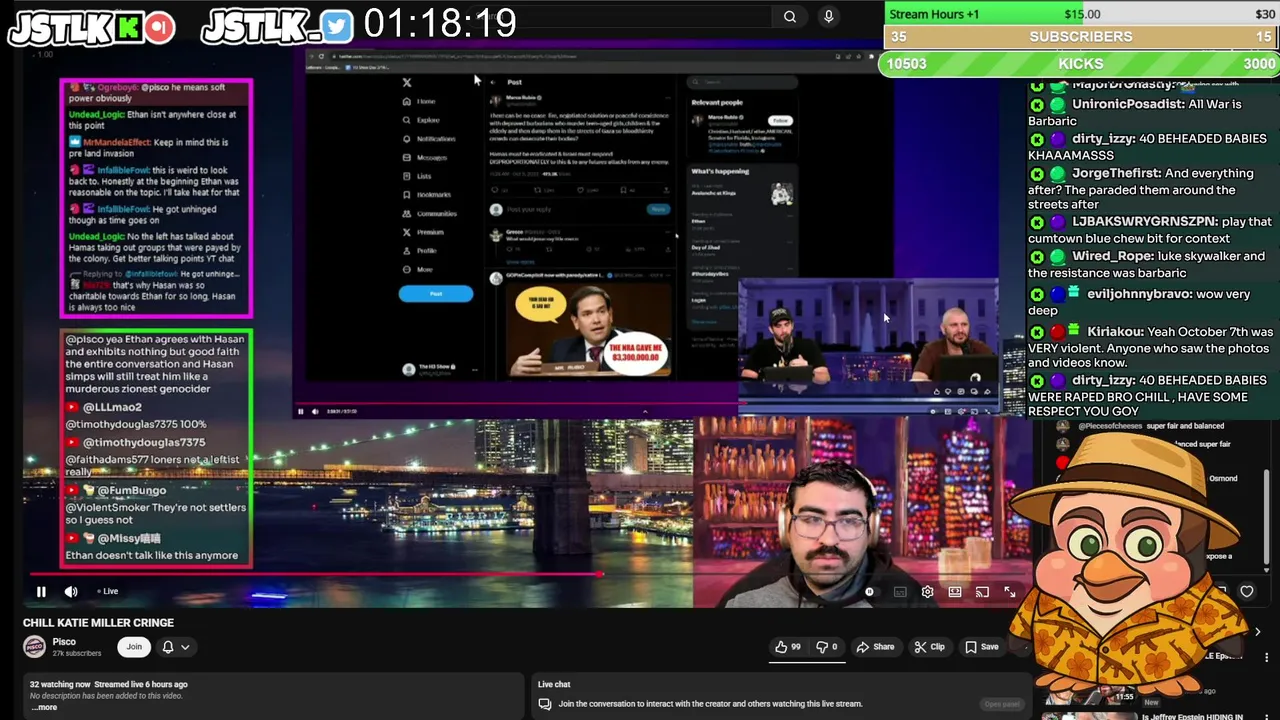Click the Twitter bird icon overlay
This screenshot has width=1280, height=720.
[337, 27]
